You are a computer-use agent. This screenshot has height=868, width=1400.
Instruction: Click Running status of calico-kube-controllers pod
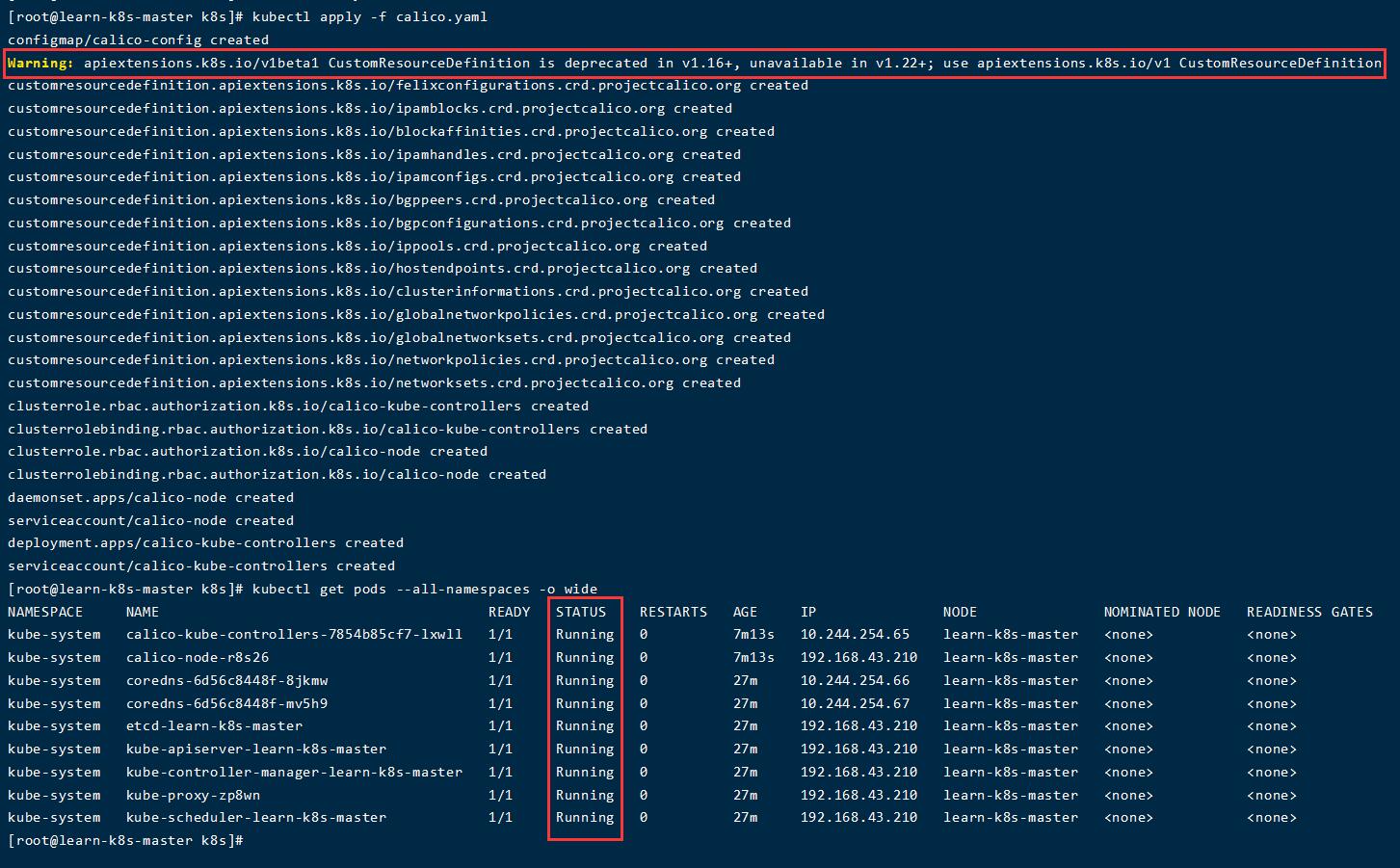pos(585,635)
